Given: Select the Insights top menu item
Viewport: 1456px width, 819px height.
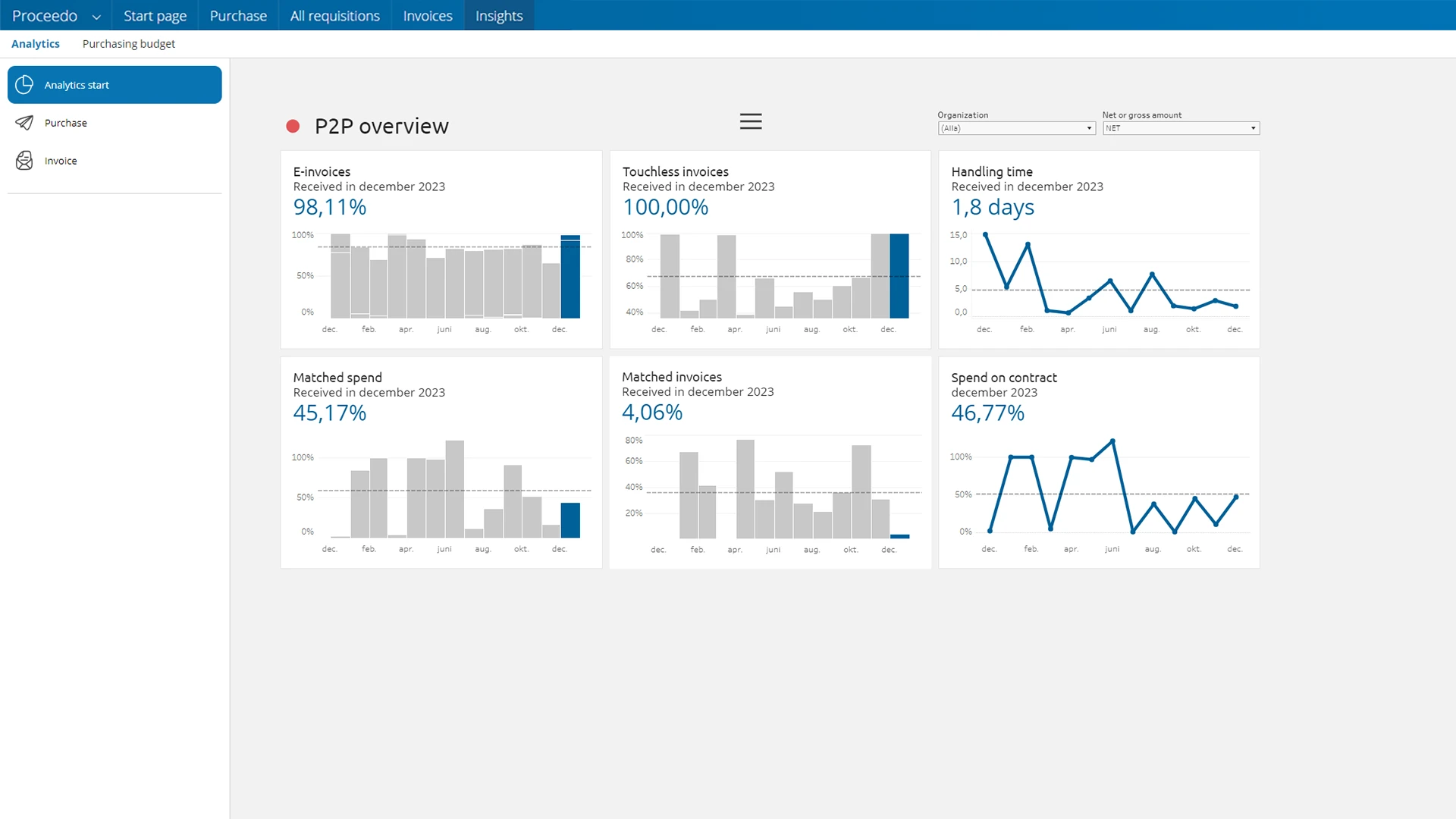Looking at the screenshot, I should point(499,16).
